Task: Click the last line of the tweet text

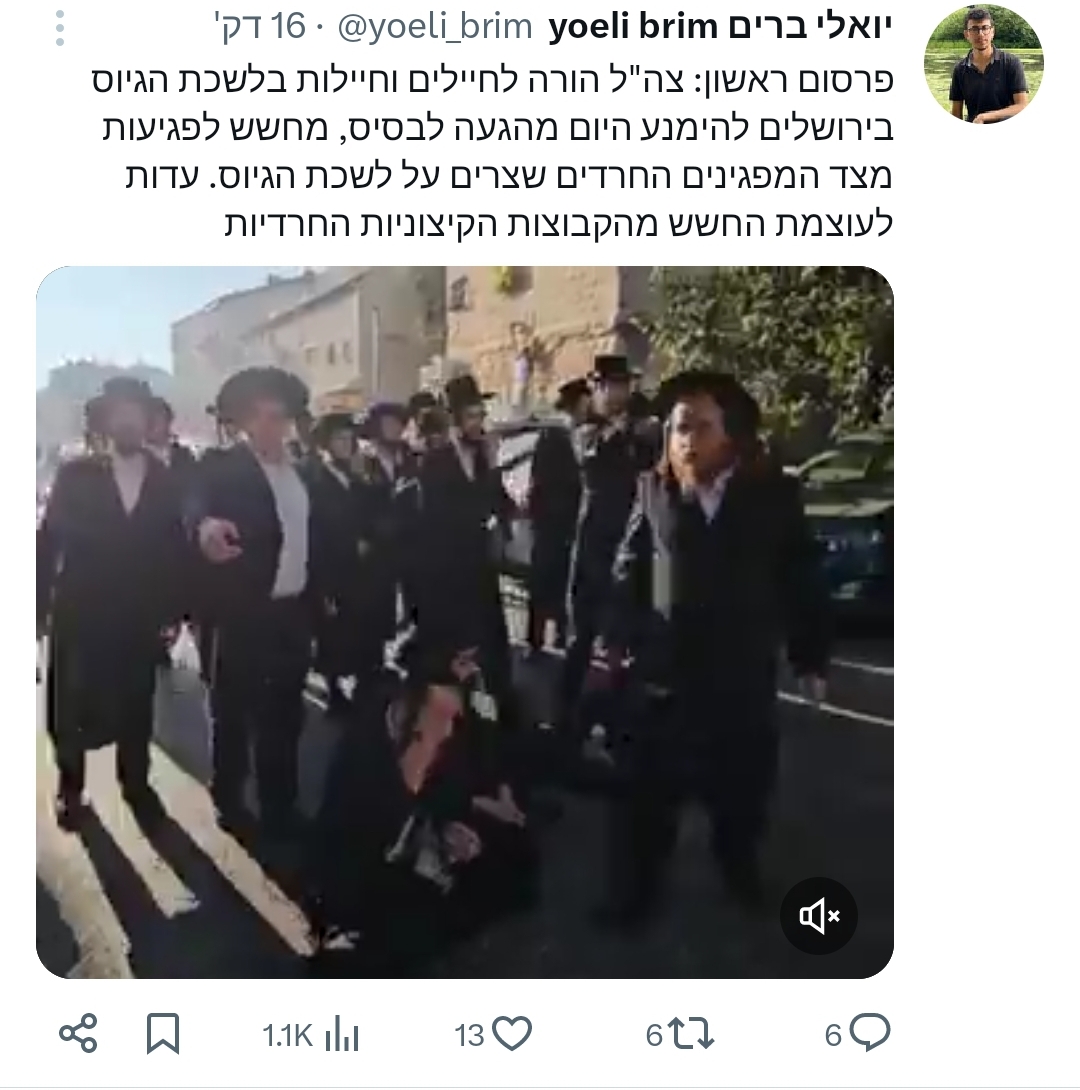Action: point(558,224)
